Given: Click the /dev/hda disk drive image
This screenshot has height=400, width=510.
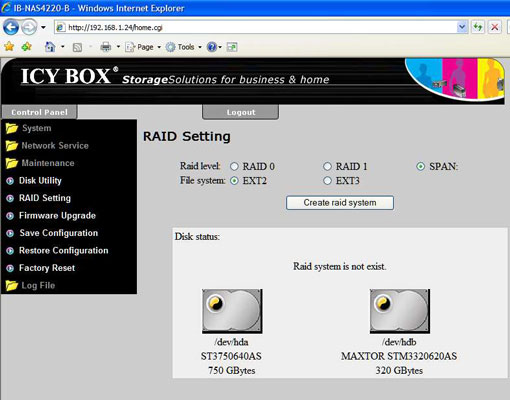Looking at the screenshot, I should tap(232, 311).
